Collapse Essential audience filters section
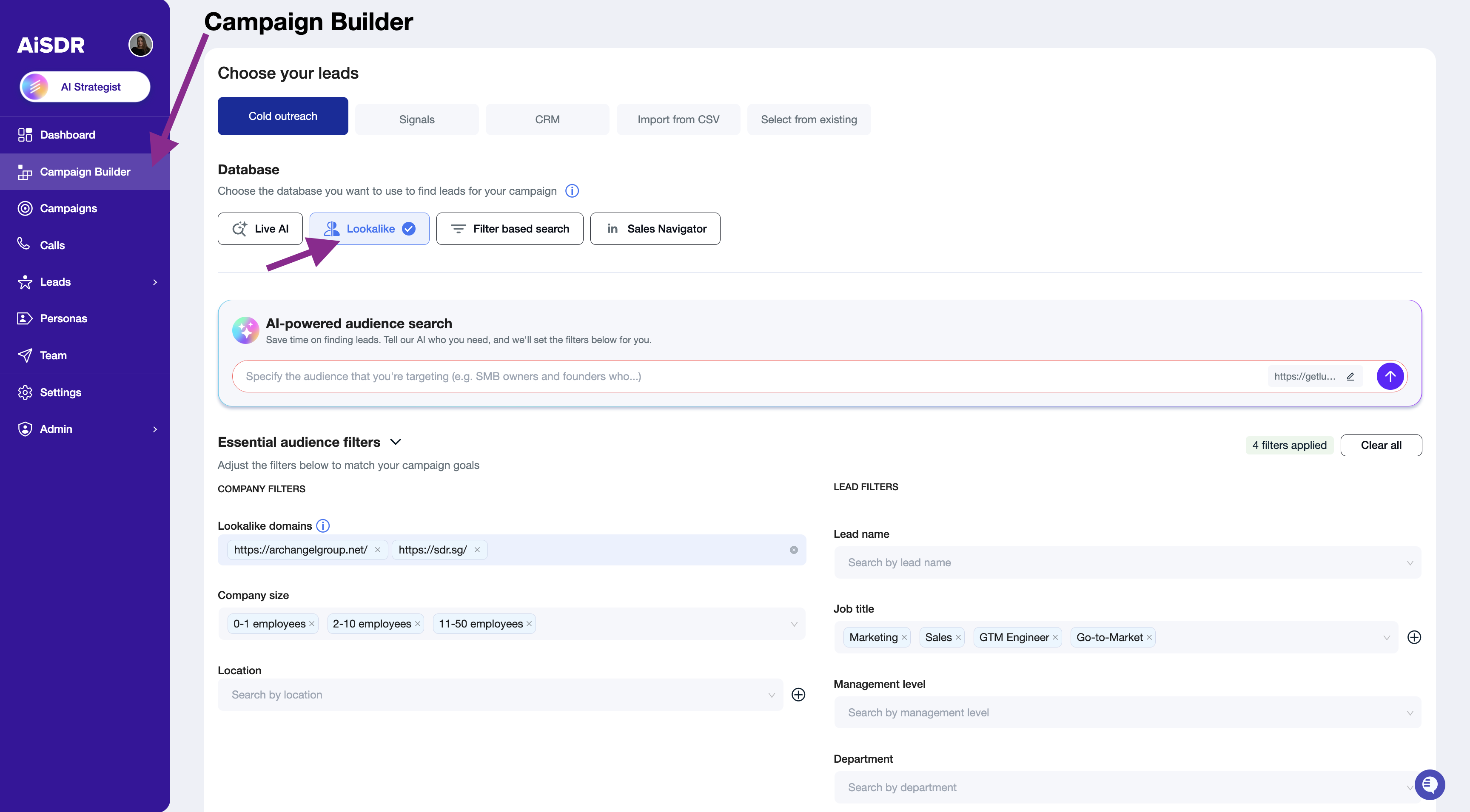 tap(396, 442)
